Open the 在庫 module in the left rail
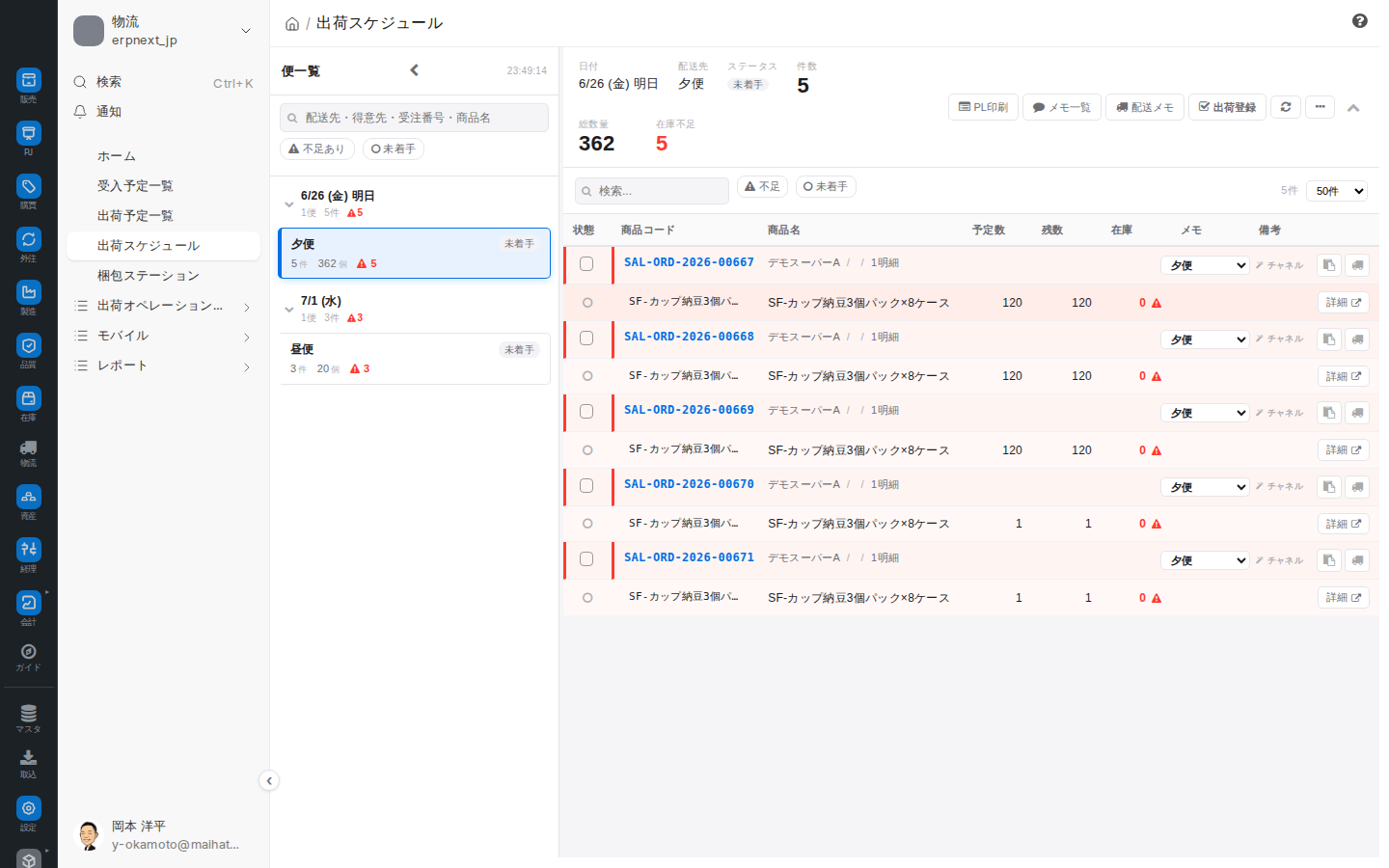The image size is (1389, 868). tap(29, 403)
